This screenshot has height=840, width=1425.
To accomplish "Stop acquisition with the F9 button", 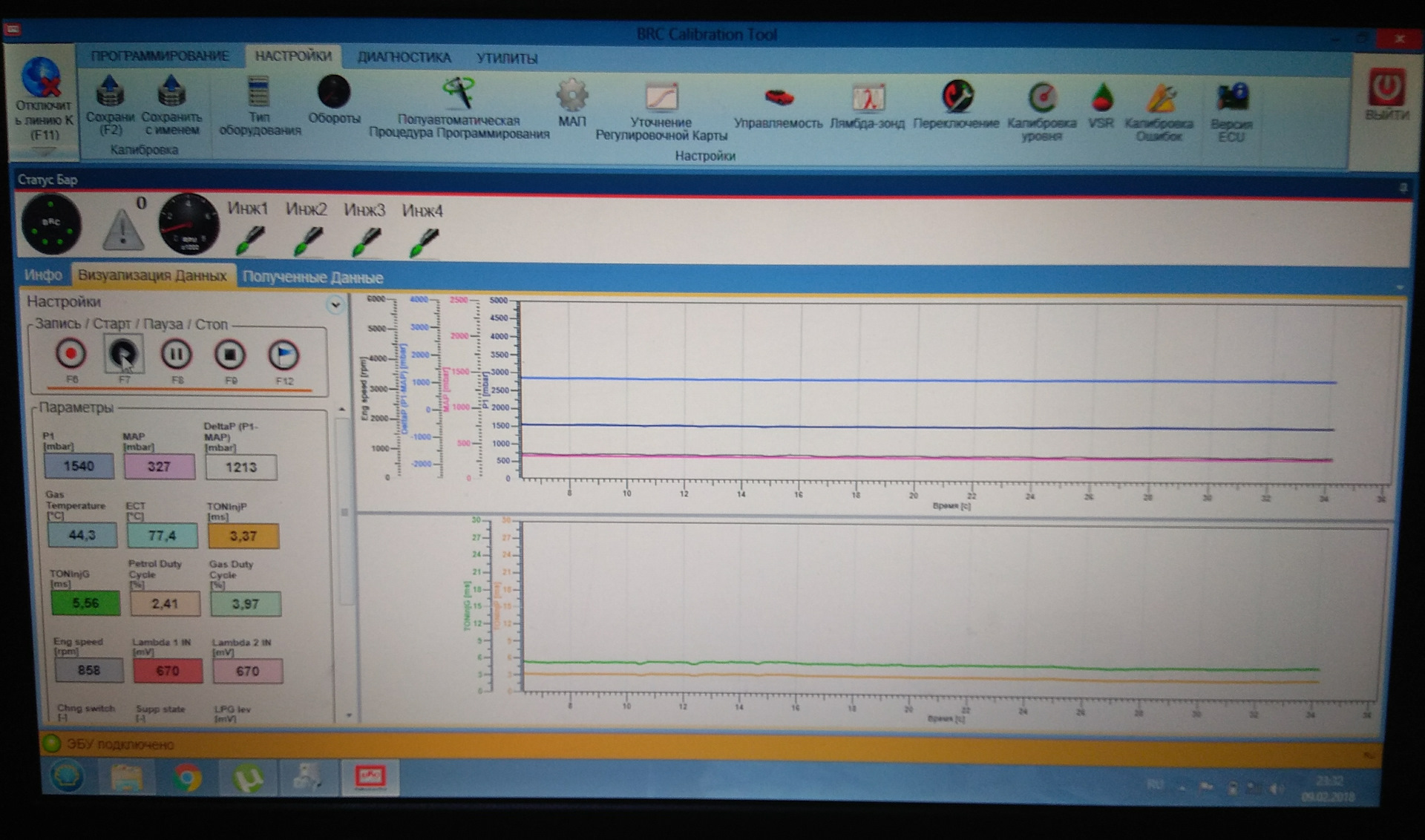I will click(230, 355).
